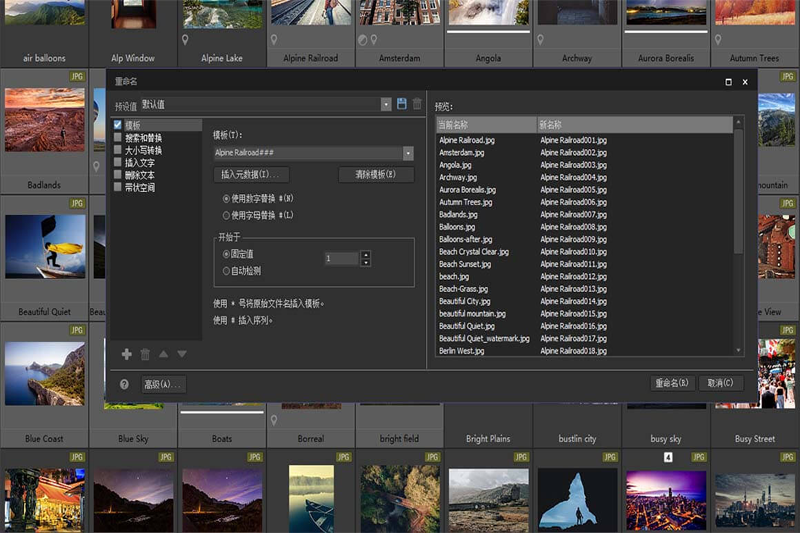Enable the 搜索和替换 checkbox
The height and width of the screenshot is (533, 800).
pos(118,138)
